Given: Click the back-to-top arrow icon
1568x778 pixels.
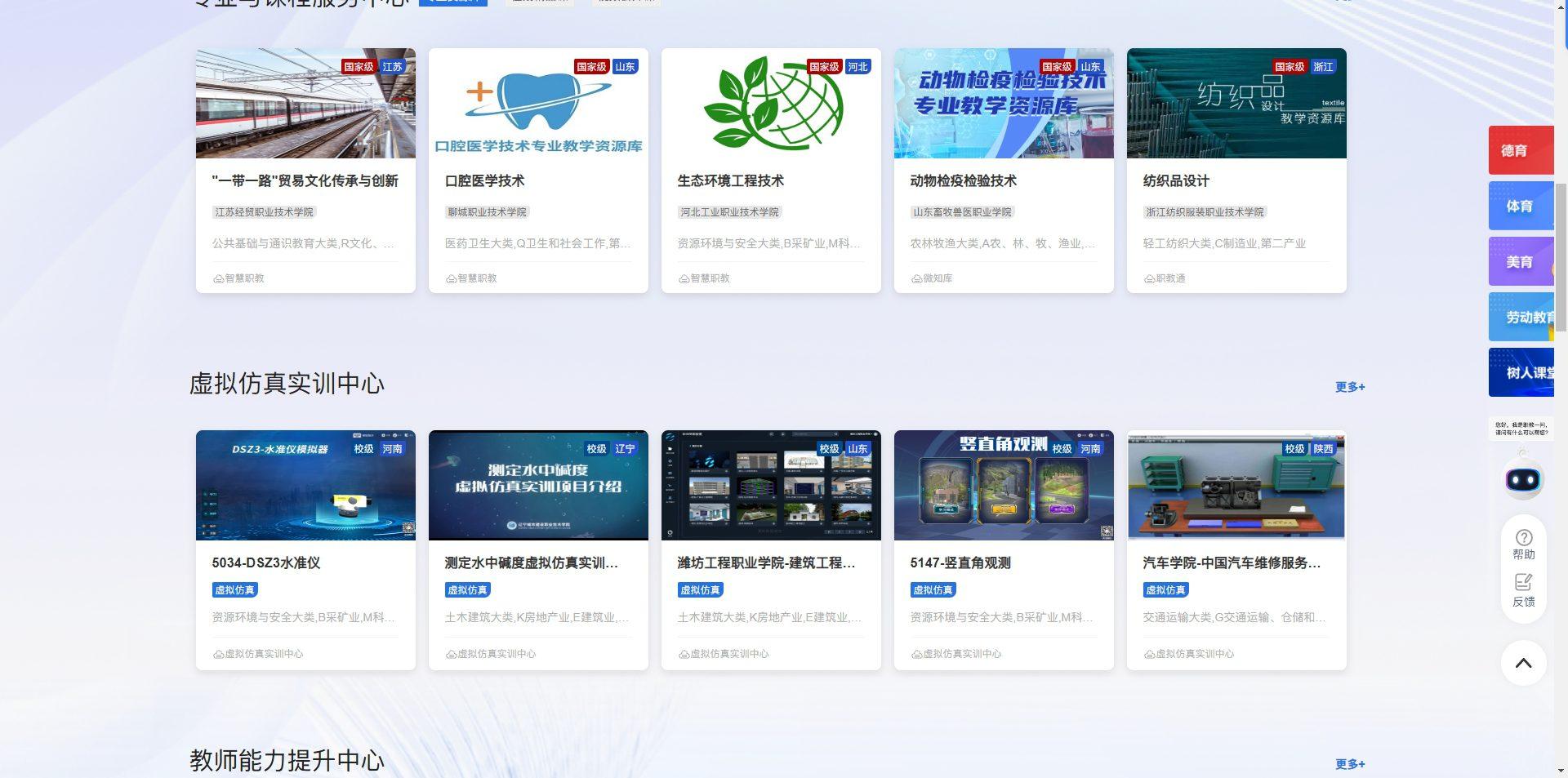Looking at the screenshot, I should pos(1522,664).
